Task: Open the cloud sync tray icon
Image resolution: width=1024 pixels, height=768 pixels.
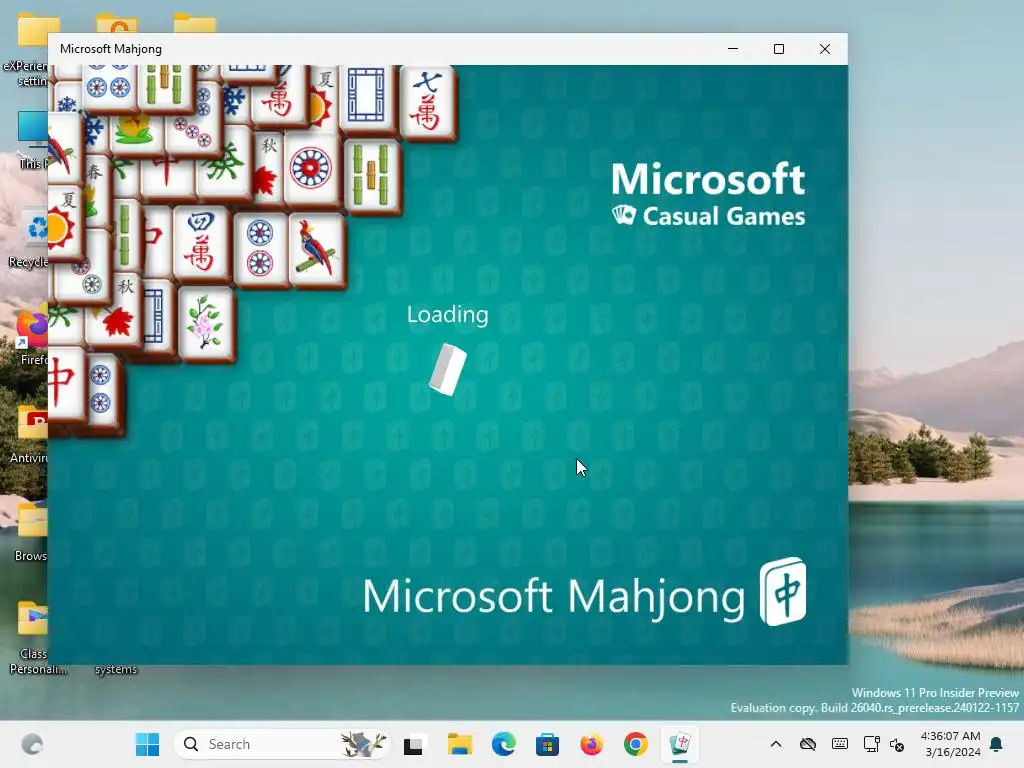Action: pos(808,744)
